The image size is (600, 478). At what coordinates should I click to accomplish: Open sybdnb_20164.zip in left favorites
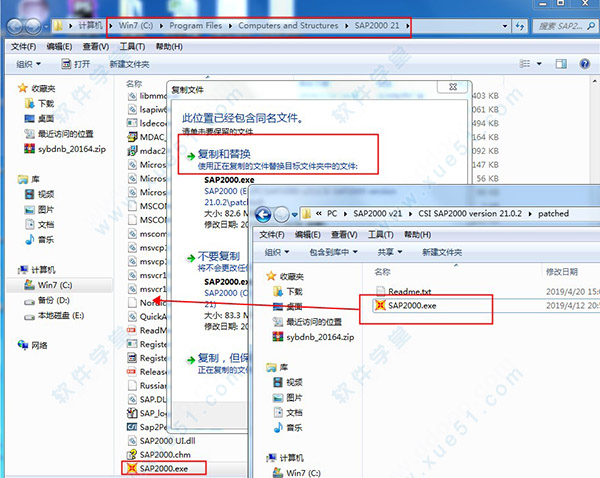(x=65, y=149)
